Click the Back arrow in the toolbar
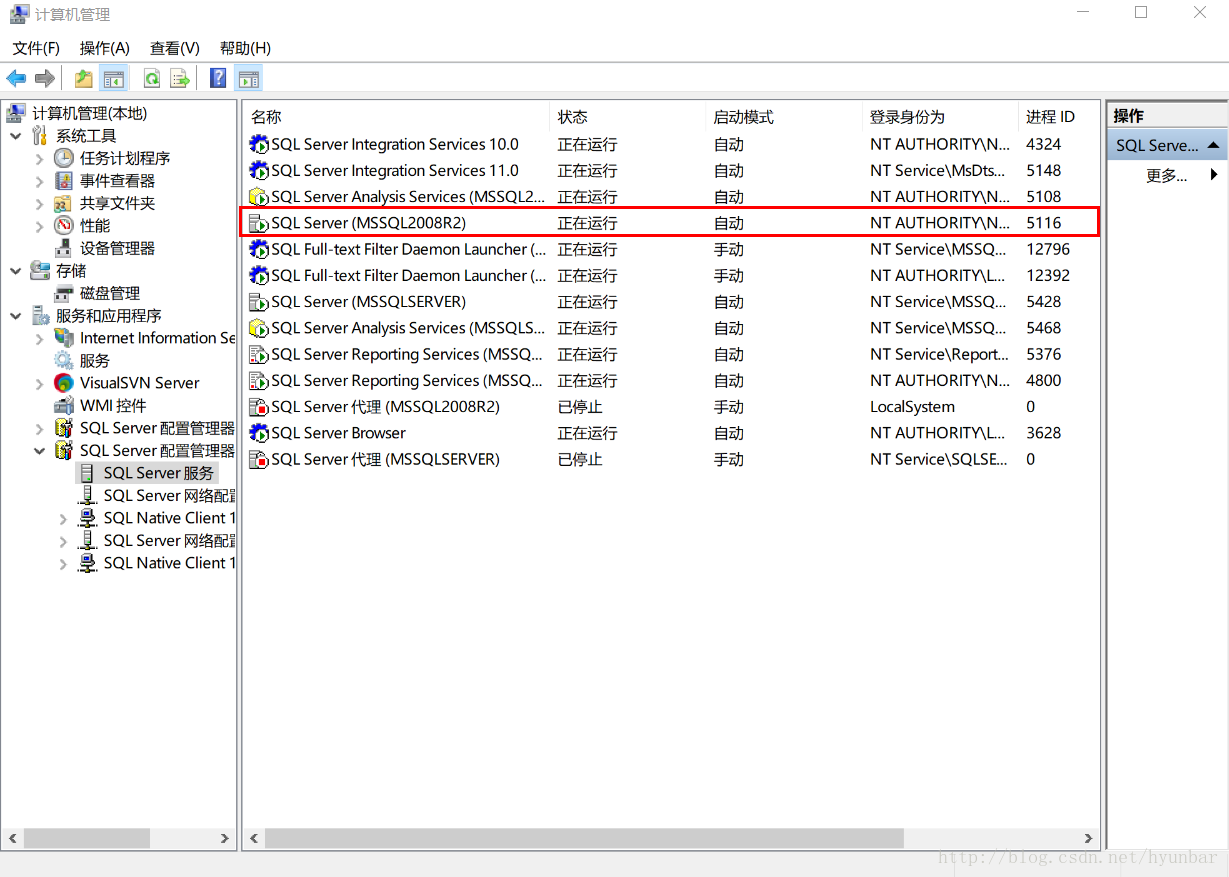The width and height of the screenshot is (1229, 877). [x=16, y=79]
